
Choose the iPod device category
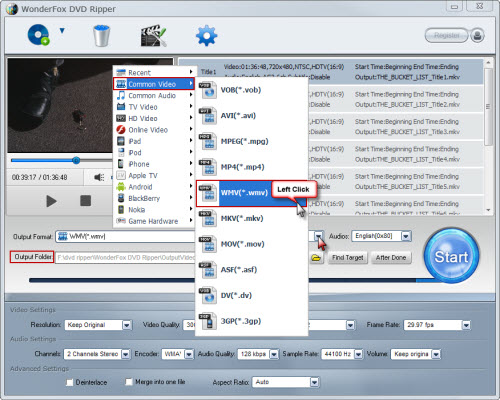coord(154,153)
